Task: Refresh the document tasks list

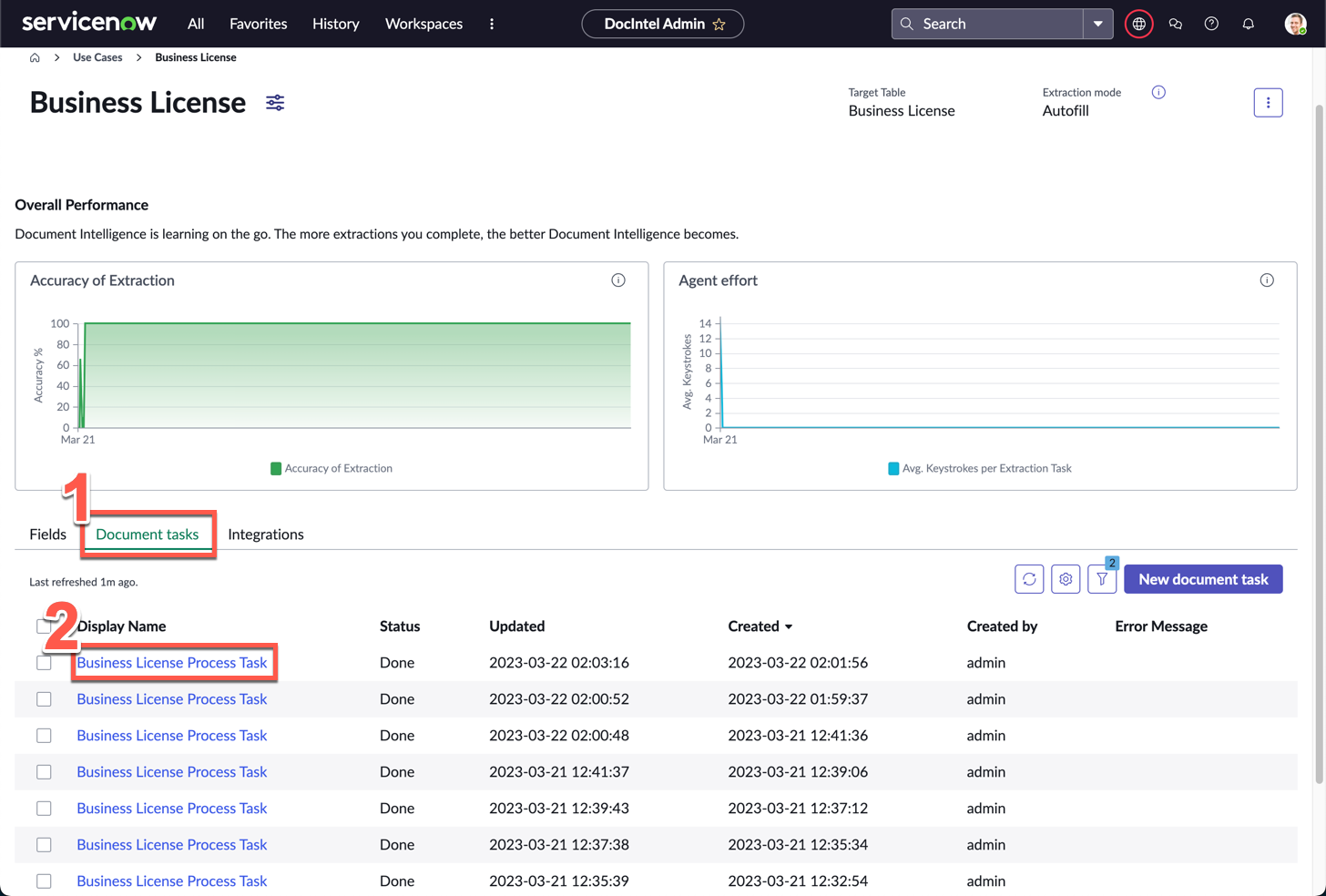Action: (1029, 579)
